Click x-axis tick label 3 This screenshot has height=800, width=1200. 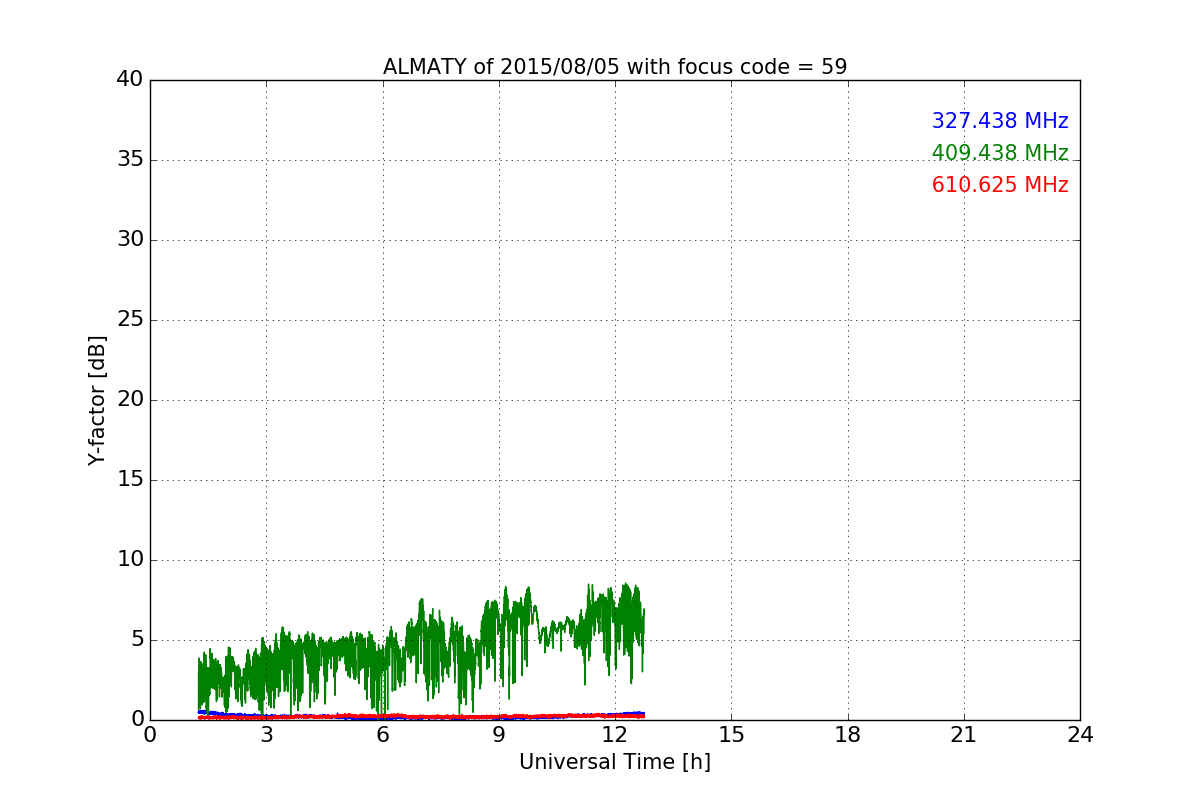click(266, 735)
